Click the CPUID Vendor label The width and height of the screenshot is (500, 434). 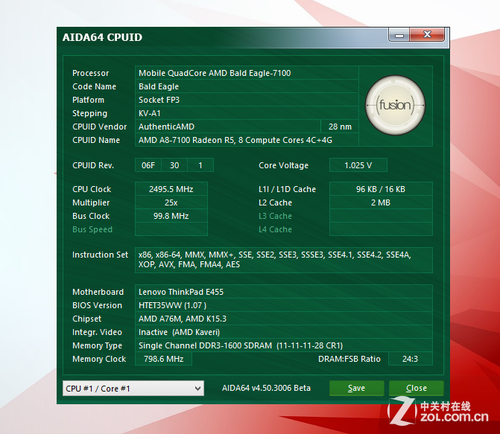100,127
